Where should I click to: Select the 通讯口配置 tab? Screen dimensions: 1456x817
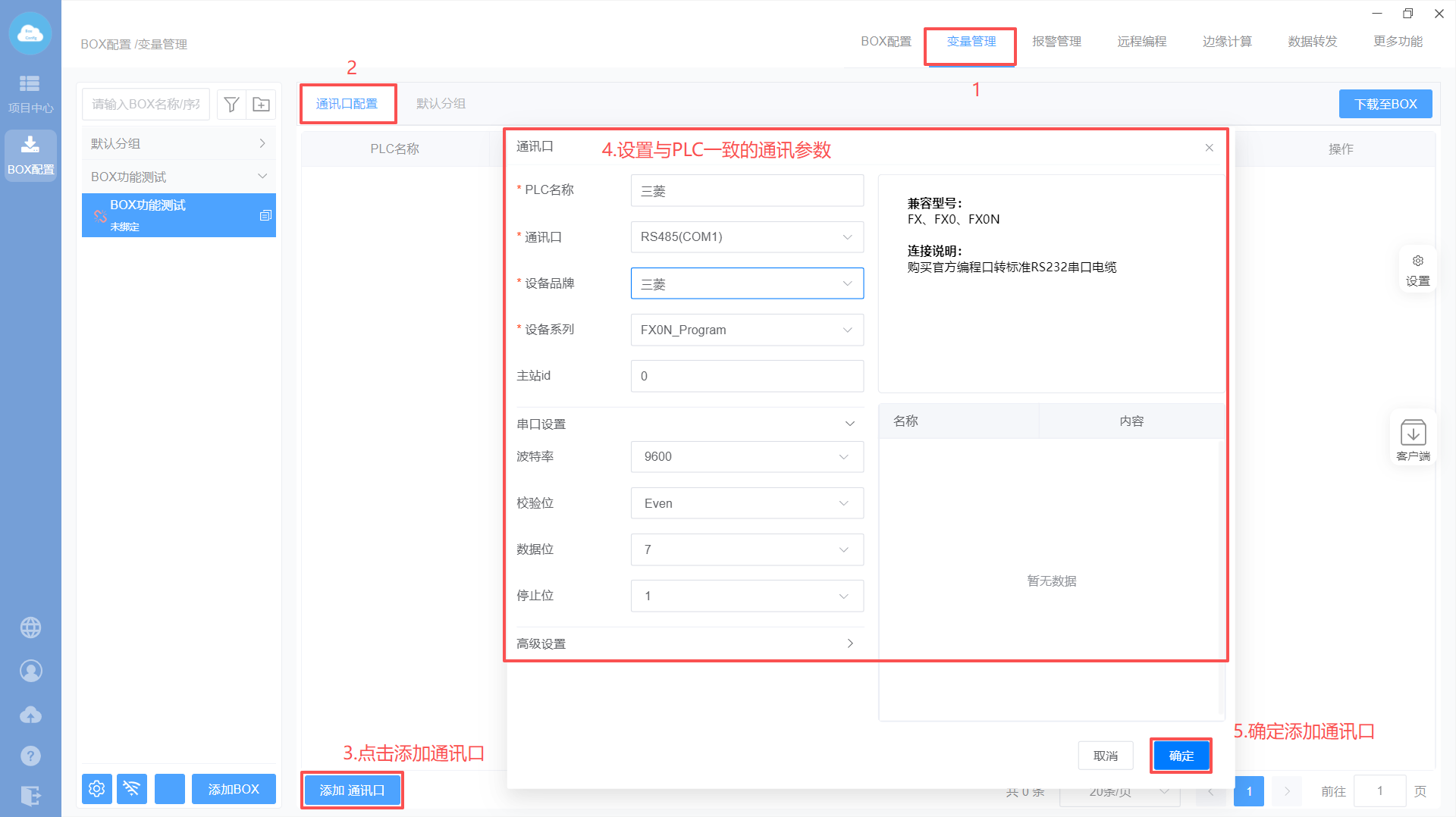point(347,104)
